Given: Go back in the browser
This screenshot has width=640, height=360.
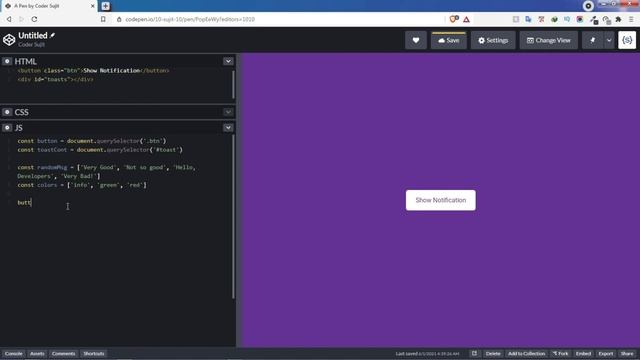Looking at the screenshot, I should click(9, 19).
